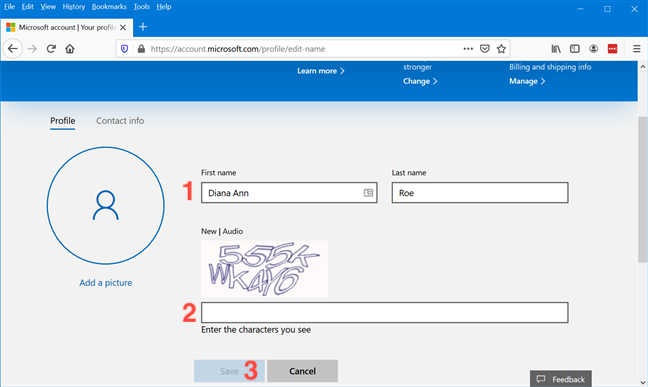The height and width of the screenshot is (387, 648).
Task: Go back to previous page
Action: click(13, 49)
